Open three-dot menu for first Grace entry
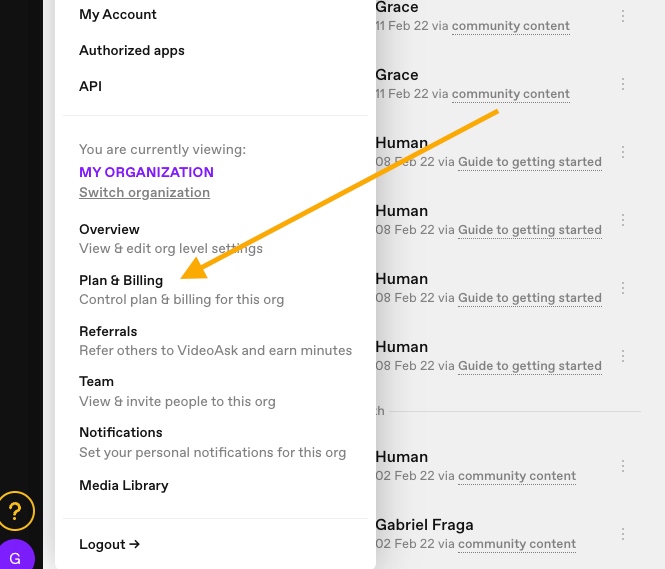 pos(623,16)
